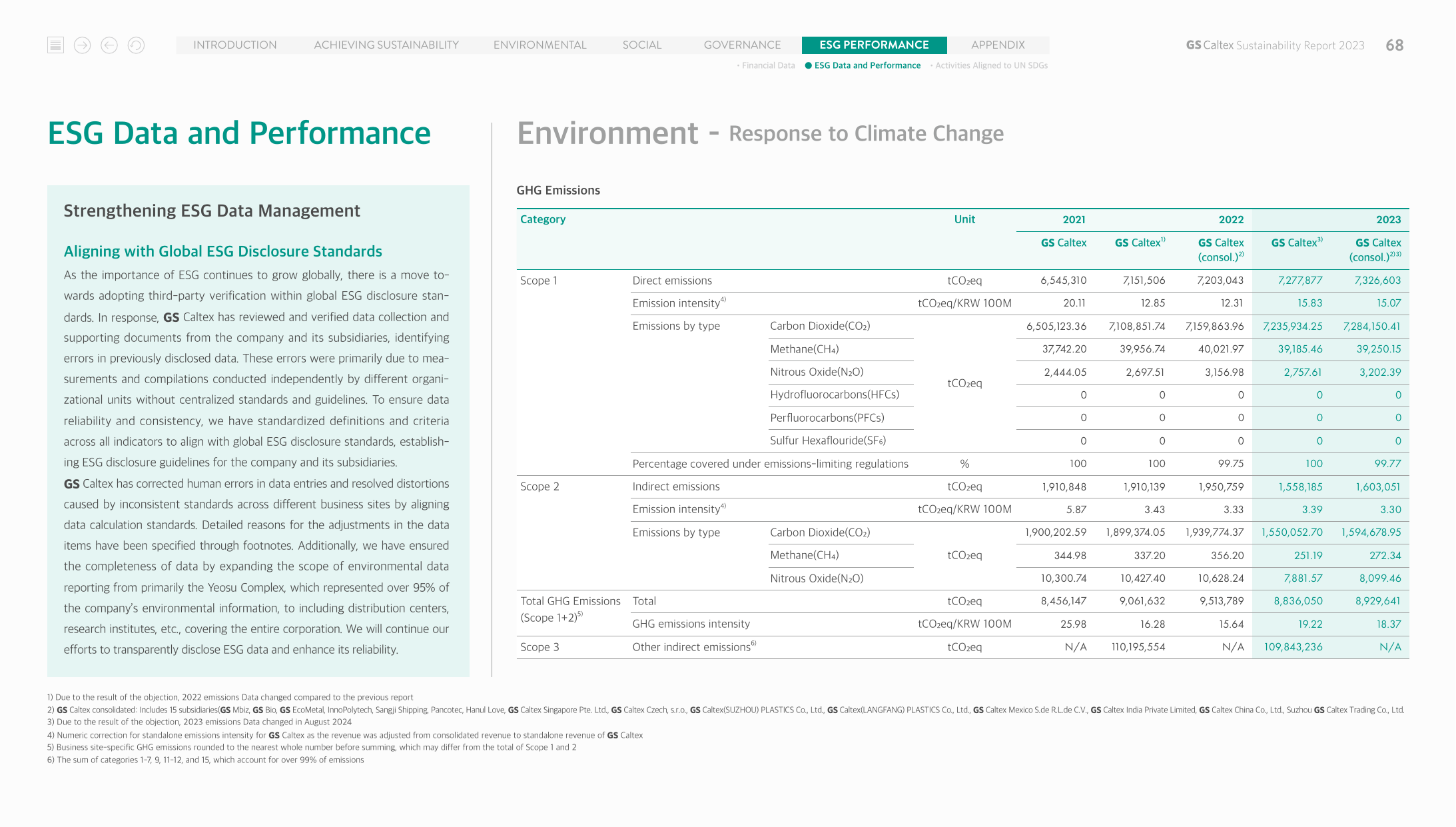Switch to ACHIEVING SUSTAINABILITY tab
Image resolution: width=1456 pixels, height=827 pixels.
pos(386,45)
